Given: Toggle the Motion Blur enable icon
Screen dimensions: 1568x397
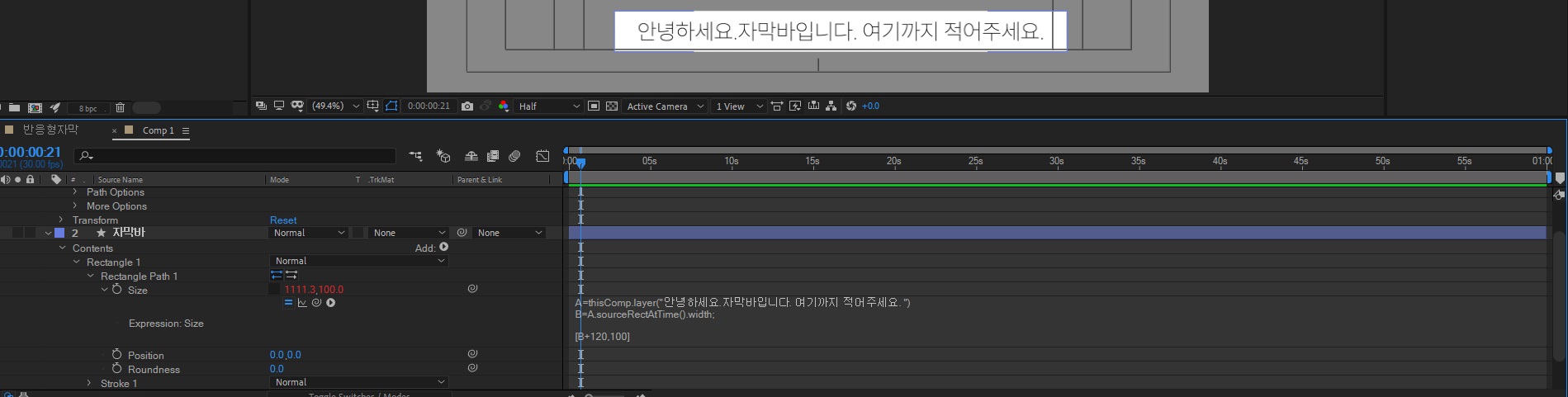Looking at the screenshot, I should [514, 155].
